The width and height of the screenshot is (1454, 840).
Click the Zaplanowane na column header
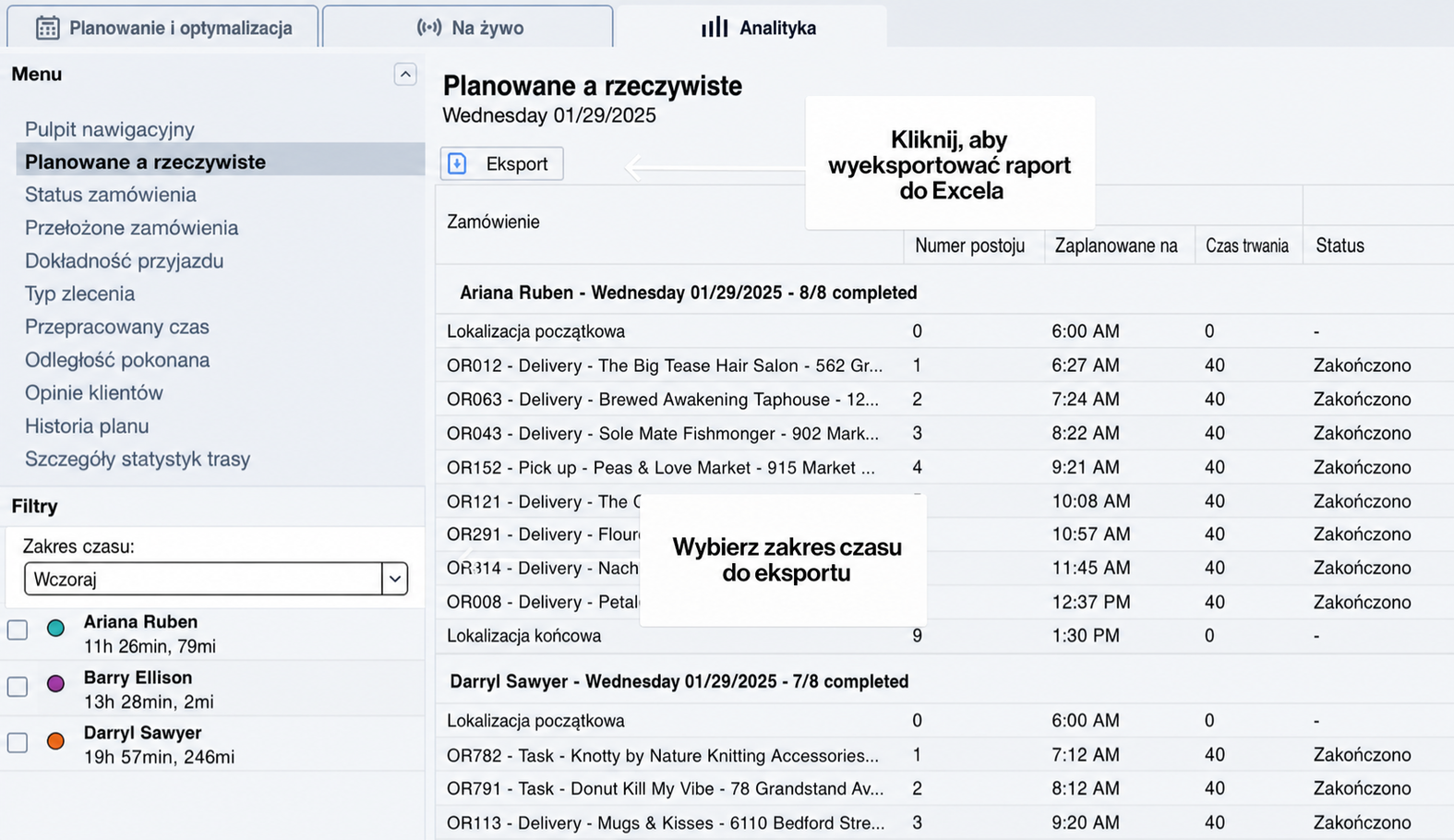1116,246
